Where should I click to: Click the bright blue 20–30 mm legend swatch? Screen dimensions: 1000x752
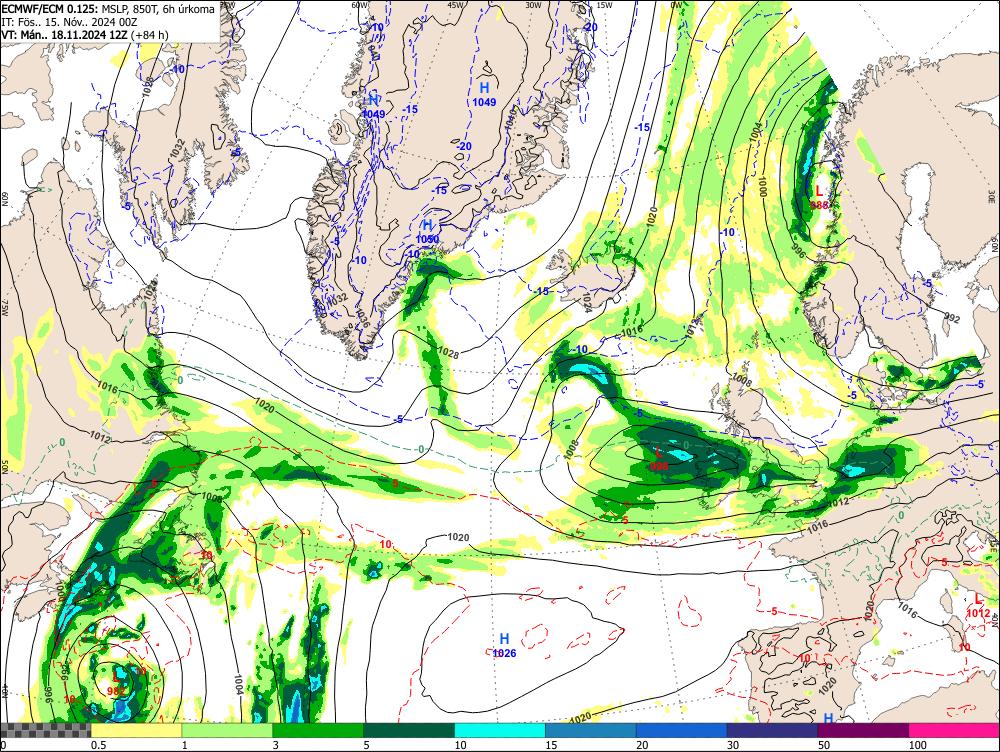pos(682,730)
